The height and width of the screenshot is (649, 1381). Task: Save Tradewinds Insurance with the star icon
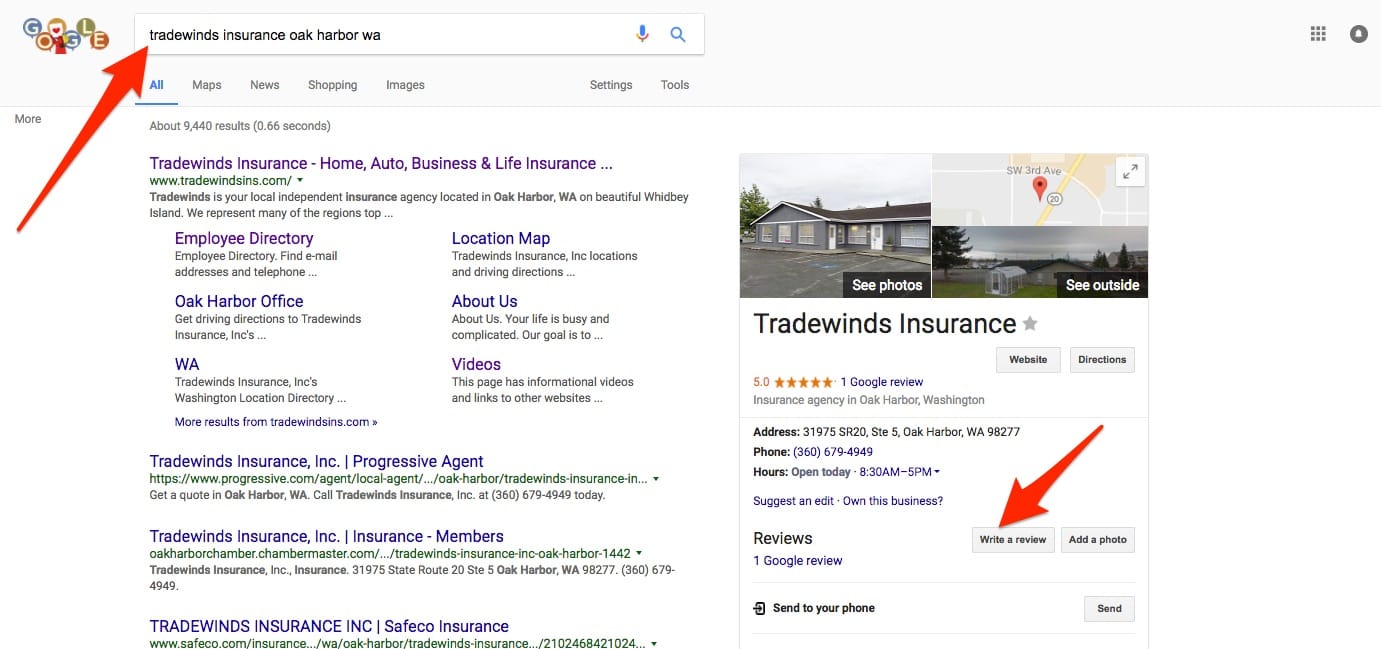[x=1030, y=324]
